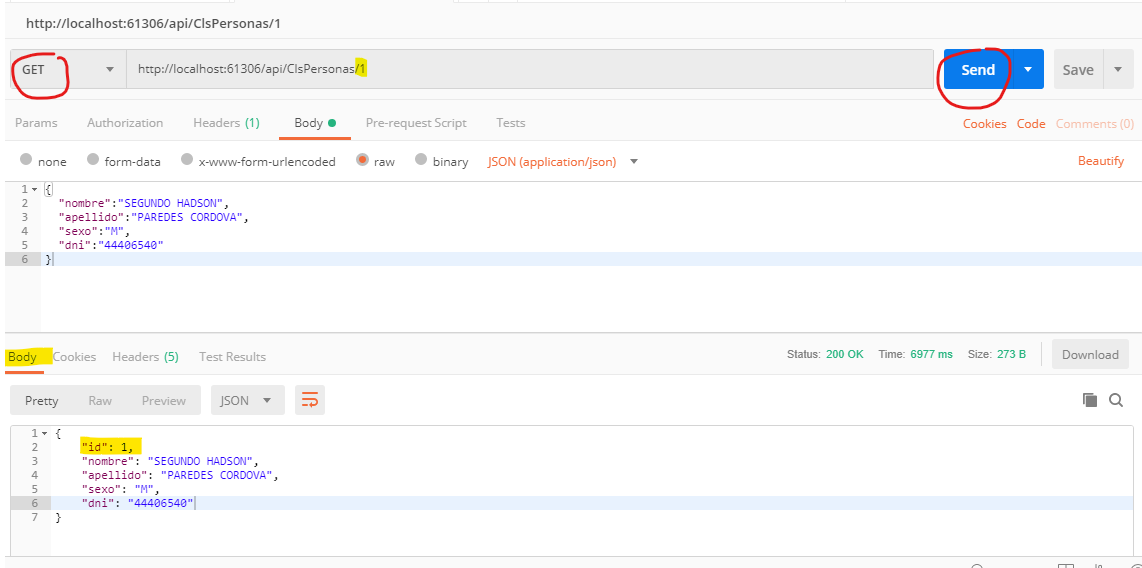The image size is (1142, 568).
Task: Open the Test Results tab
Action: coord(232,357)
